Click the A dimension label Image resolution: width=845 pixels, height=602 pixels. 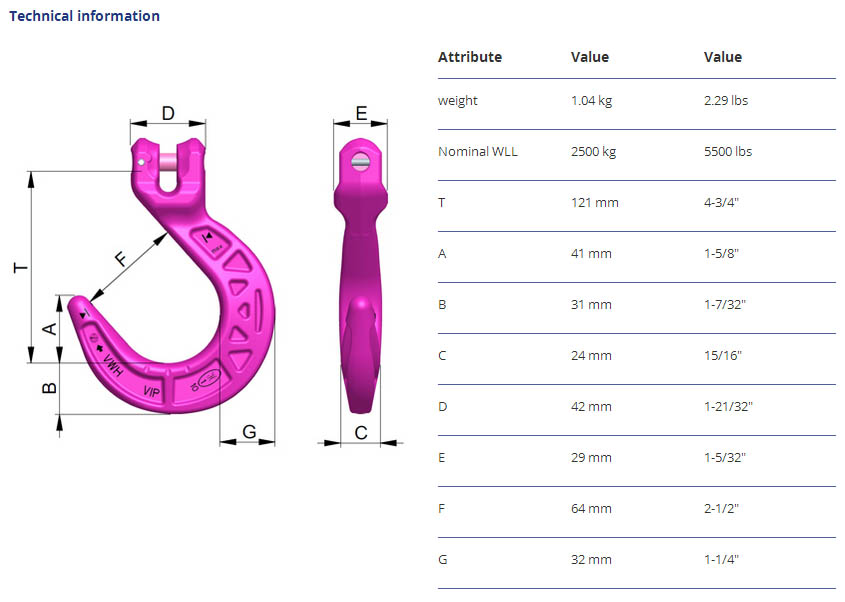[49, 328]
